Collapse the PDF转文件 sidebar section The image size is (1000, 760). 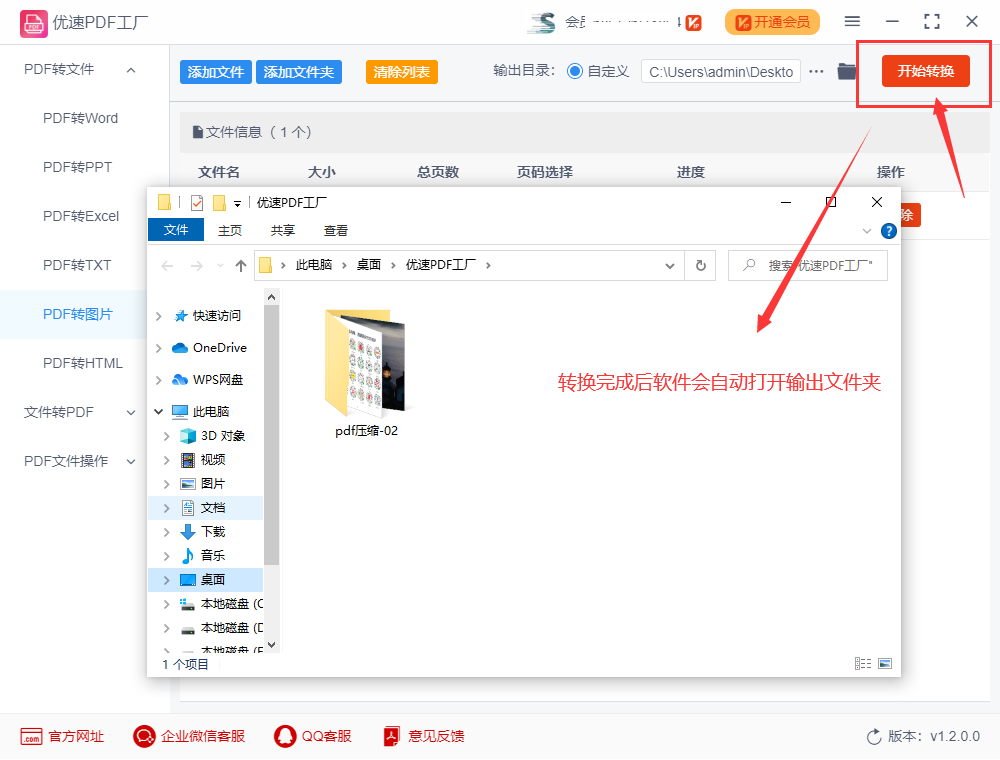(x=129, y=71)
